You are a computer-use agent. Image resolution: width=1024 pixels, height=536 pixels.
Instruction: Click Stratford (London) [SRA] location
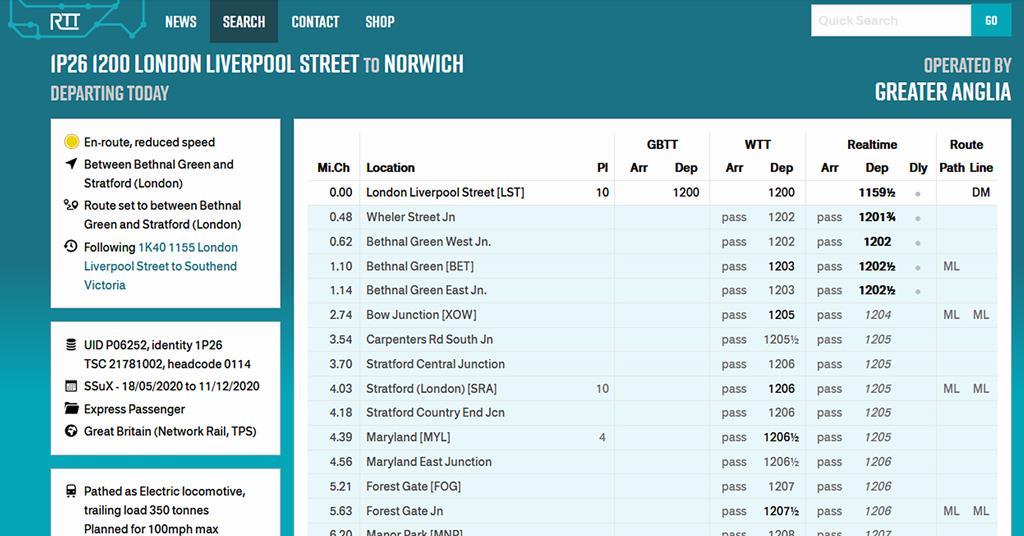[431, 388]
